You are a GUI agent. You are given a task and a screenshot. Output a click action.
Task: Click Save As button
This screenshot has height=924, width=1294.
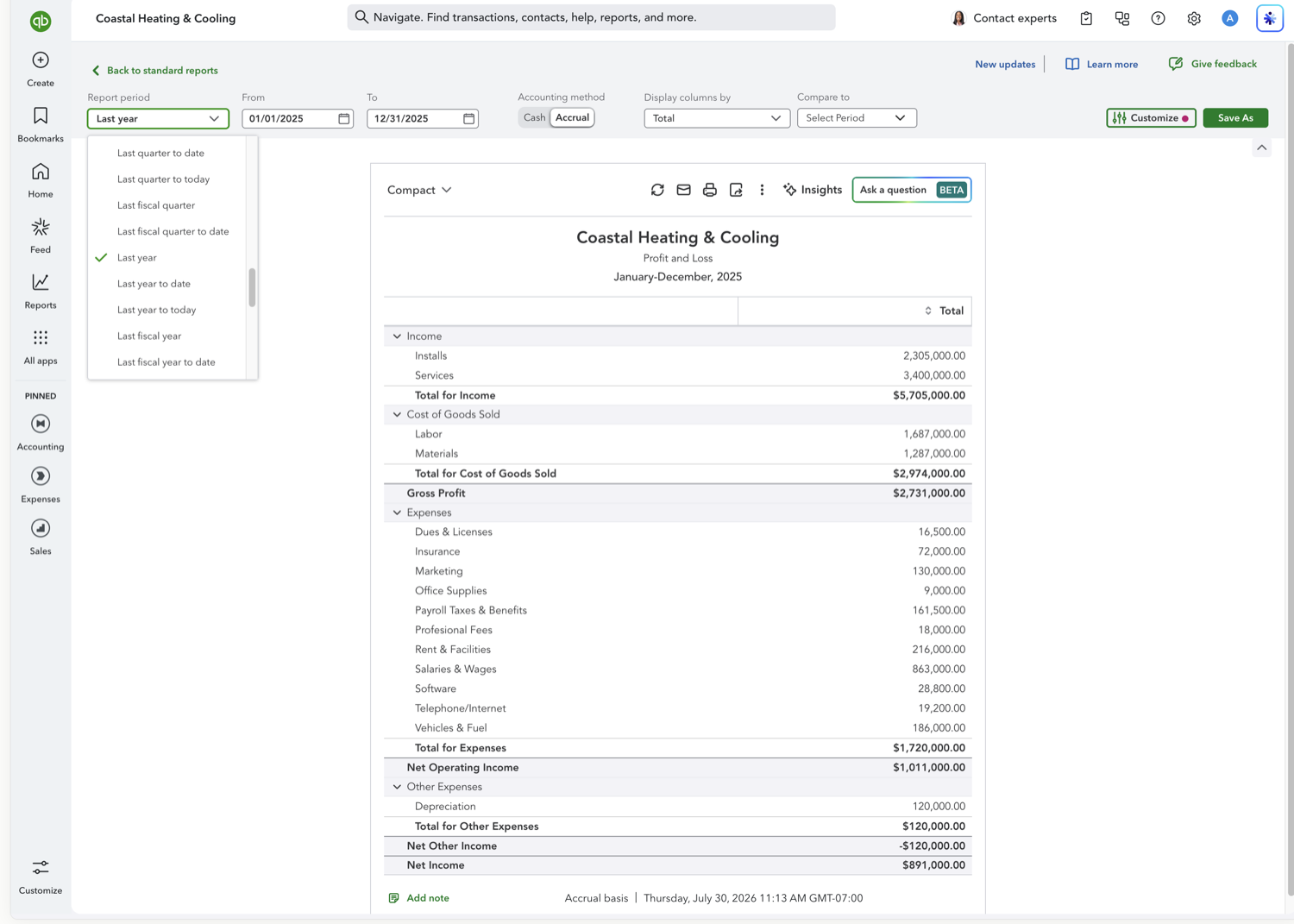pyautogui.click(x=1235, y=118)
